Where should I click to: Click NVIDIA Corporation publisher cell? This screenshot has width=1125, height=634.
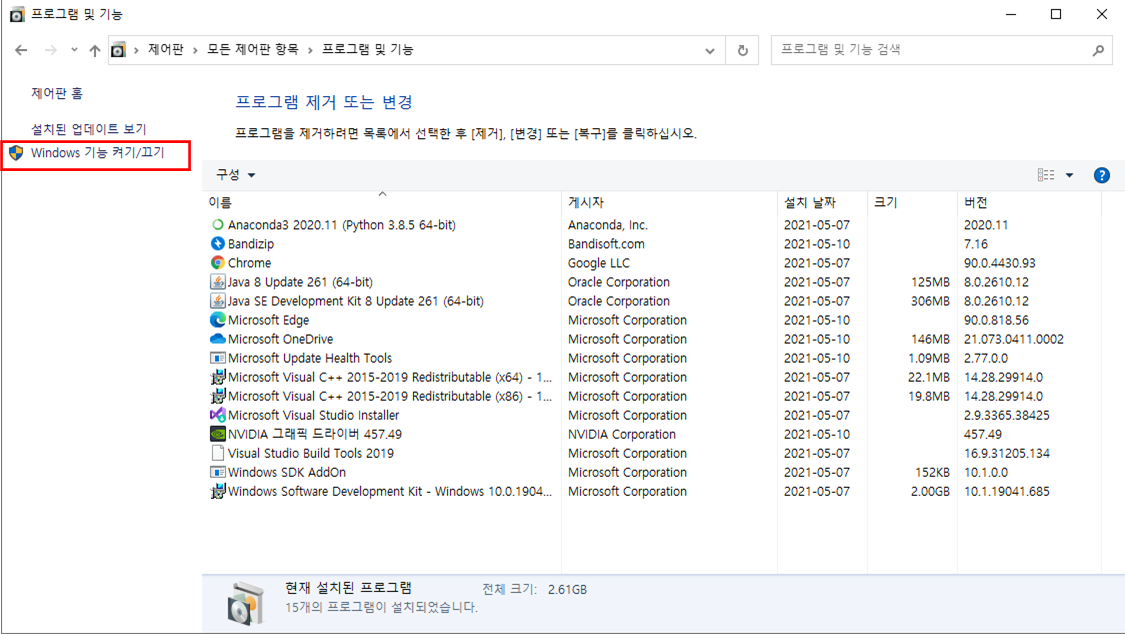click(621, 434)
